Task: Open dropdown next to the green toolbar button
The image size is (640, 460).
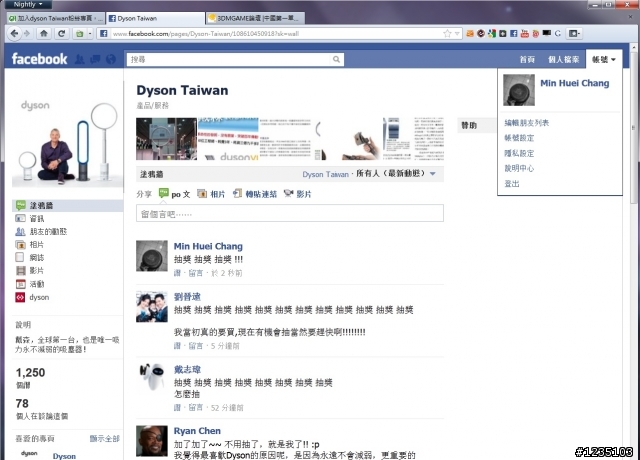Action: pos(90,33)
